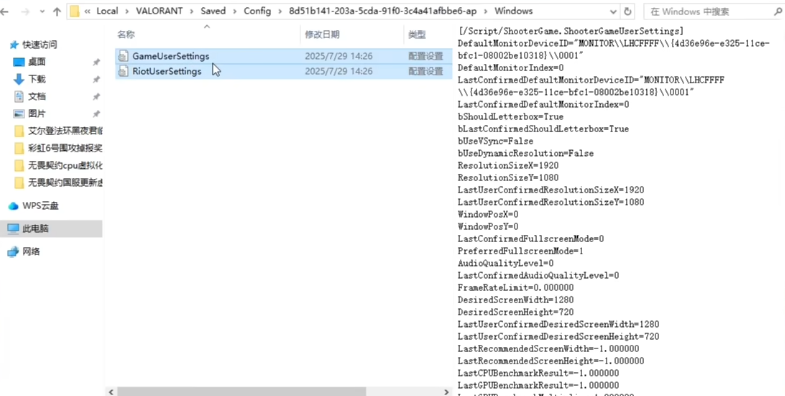Sort by the 修改日期 column header
The image size is (785, 396).
pos(322,35)
